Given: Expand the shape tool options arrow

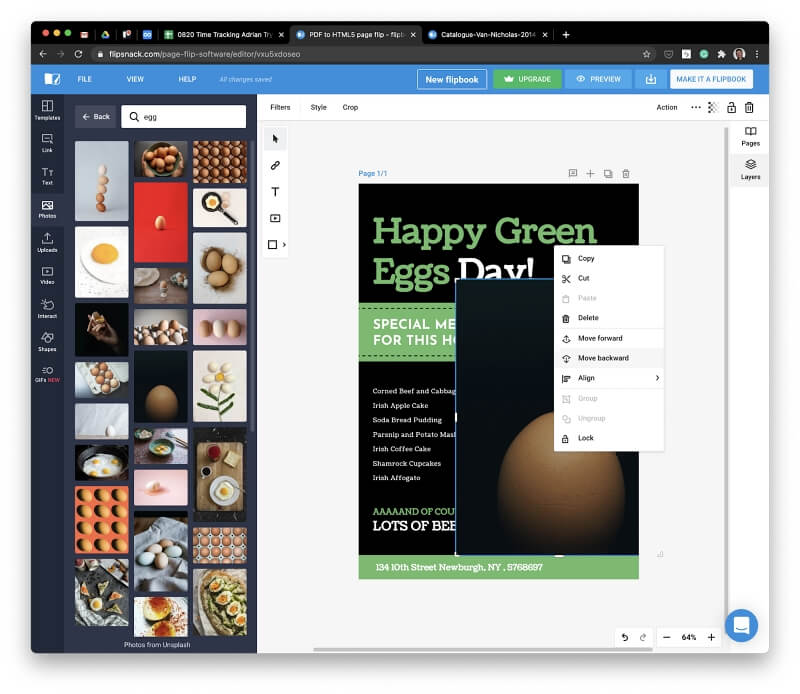Looking at the screenshot, I should pyautogui.click(x=285, y=245).
